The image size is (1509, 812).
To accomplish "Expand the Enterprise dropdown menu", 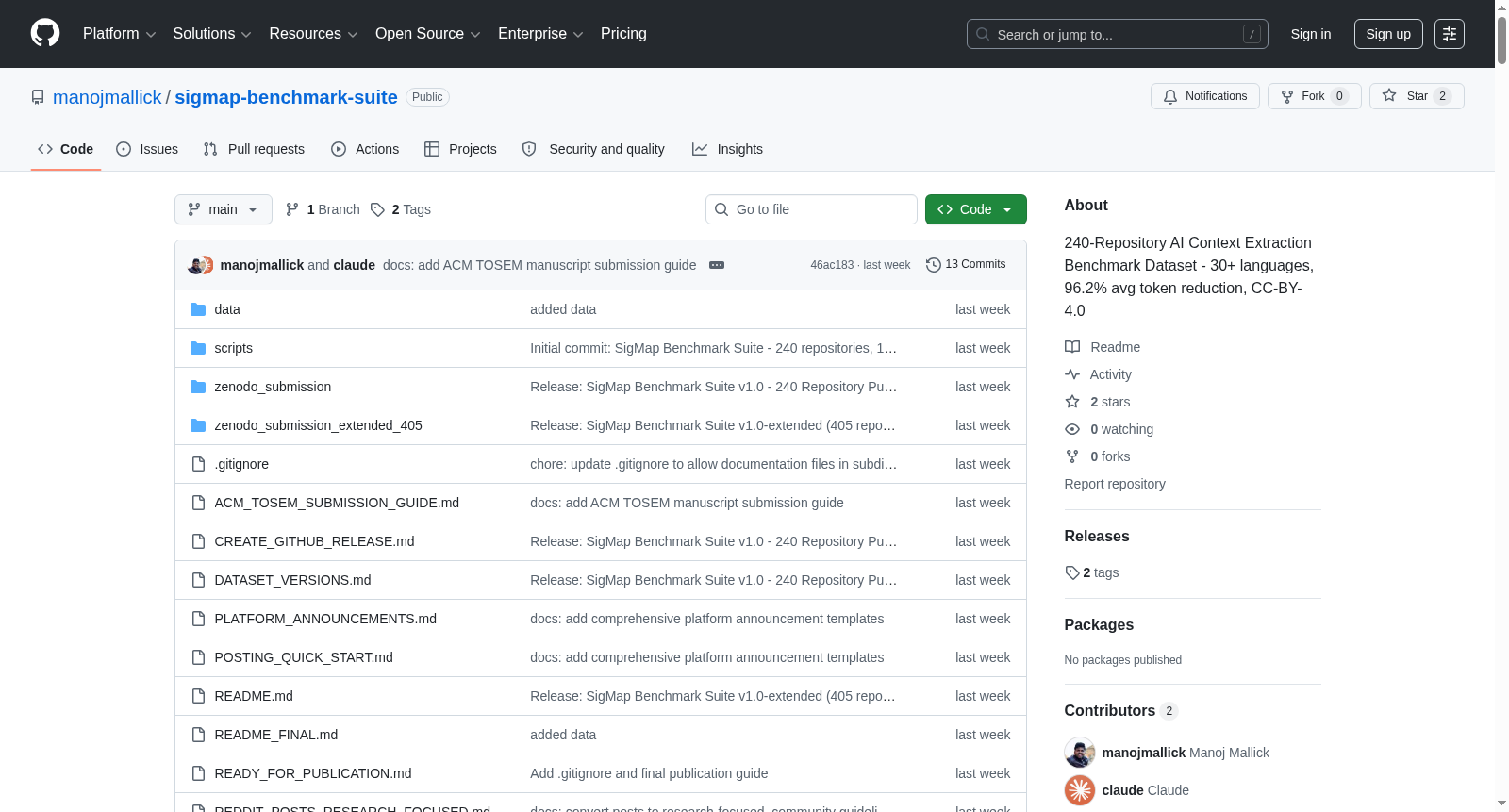I will click(x=540, y=34).
